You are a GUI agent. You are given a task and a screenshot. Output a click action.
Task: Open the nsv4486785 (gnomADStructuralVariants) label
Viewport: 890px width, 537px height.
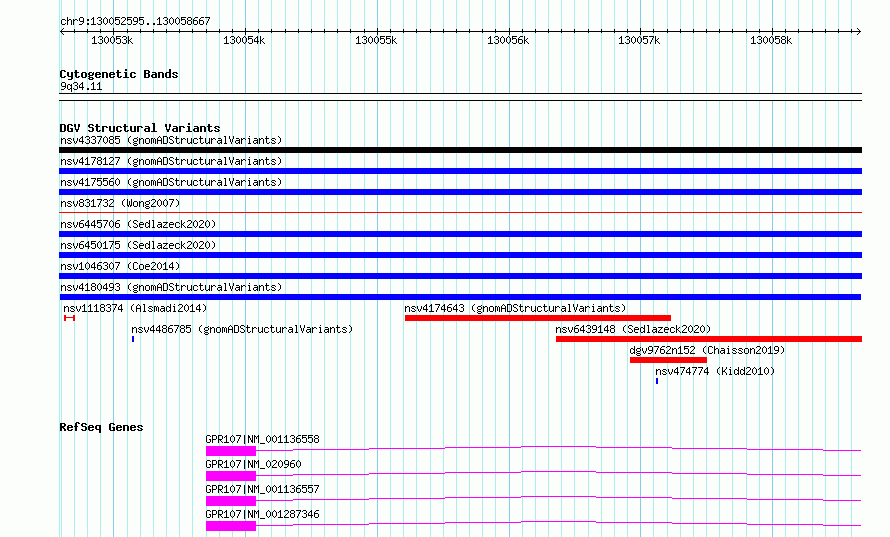(242, 329)
